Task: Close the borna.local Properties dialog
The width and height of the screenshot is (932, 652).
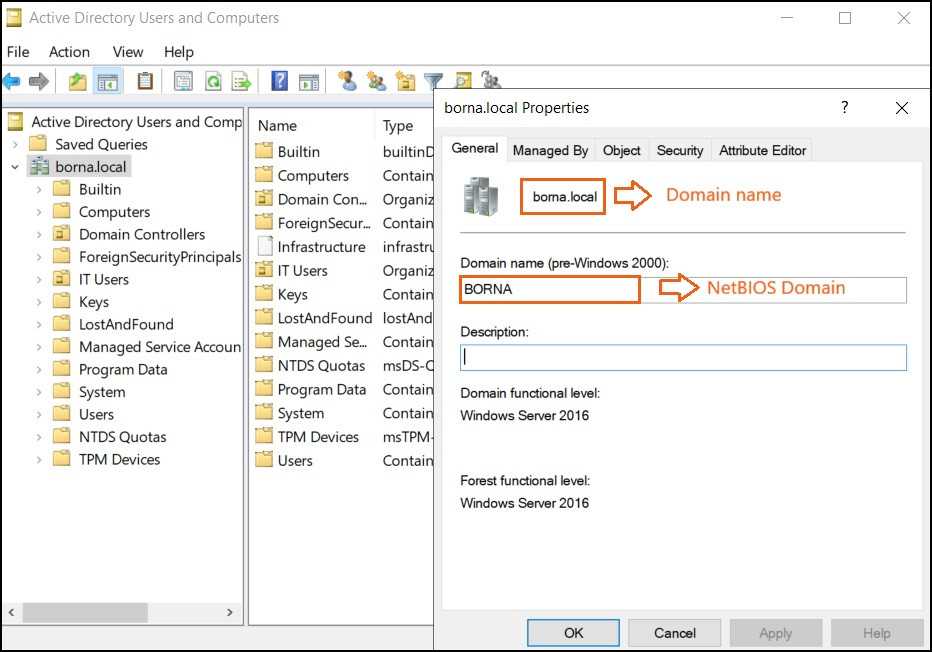Action: (x=902, y=108)
